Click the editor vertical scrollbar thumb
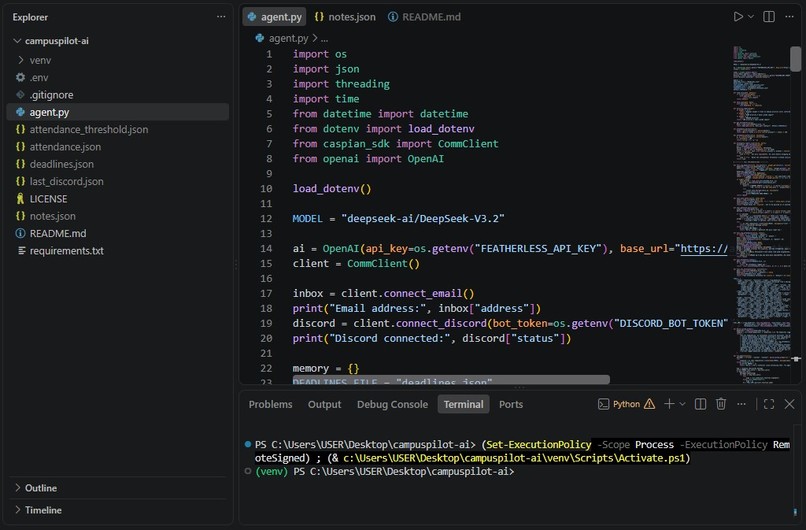The height and width of the screenshot is (530, 806). pyautogui.click(x=796, y=59)
